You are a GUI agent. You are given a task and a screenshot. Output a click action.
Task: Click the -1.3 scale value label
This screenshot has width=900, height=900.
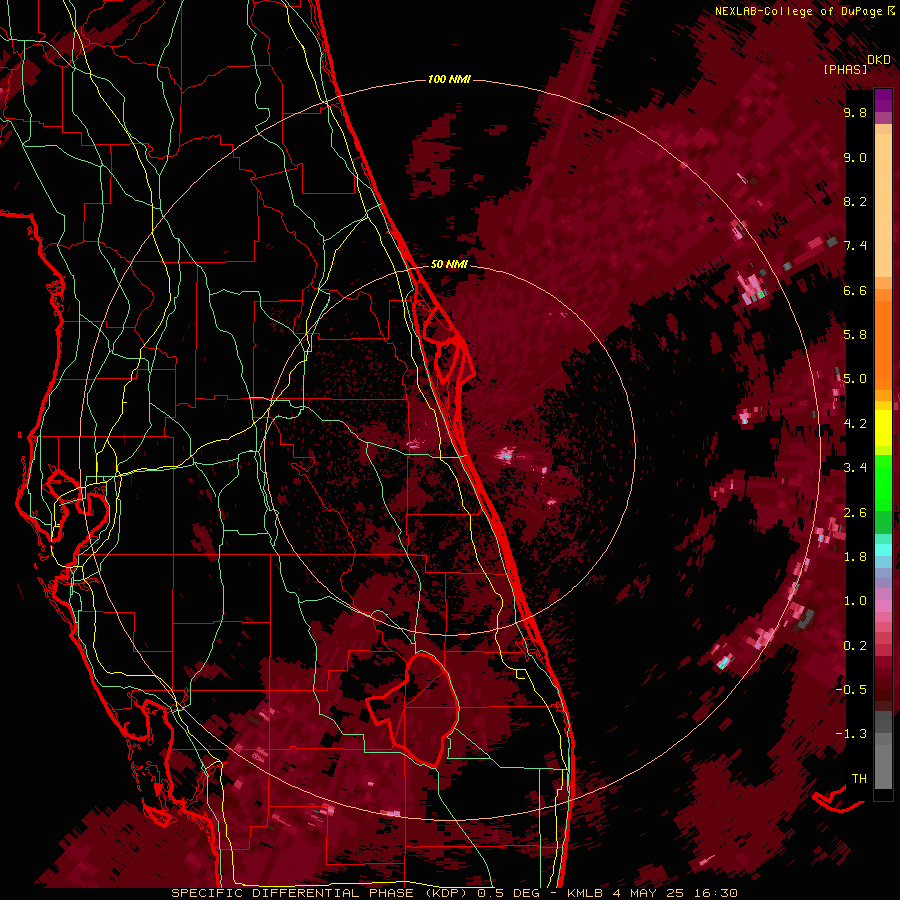pos(851,734)
